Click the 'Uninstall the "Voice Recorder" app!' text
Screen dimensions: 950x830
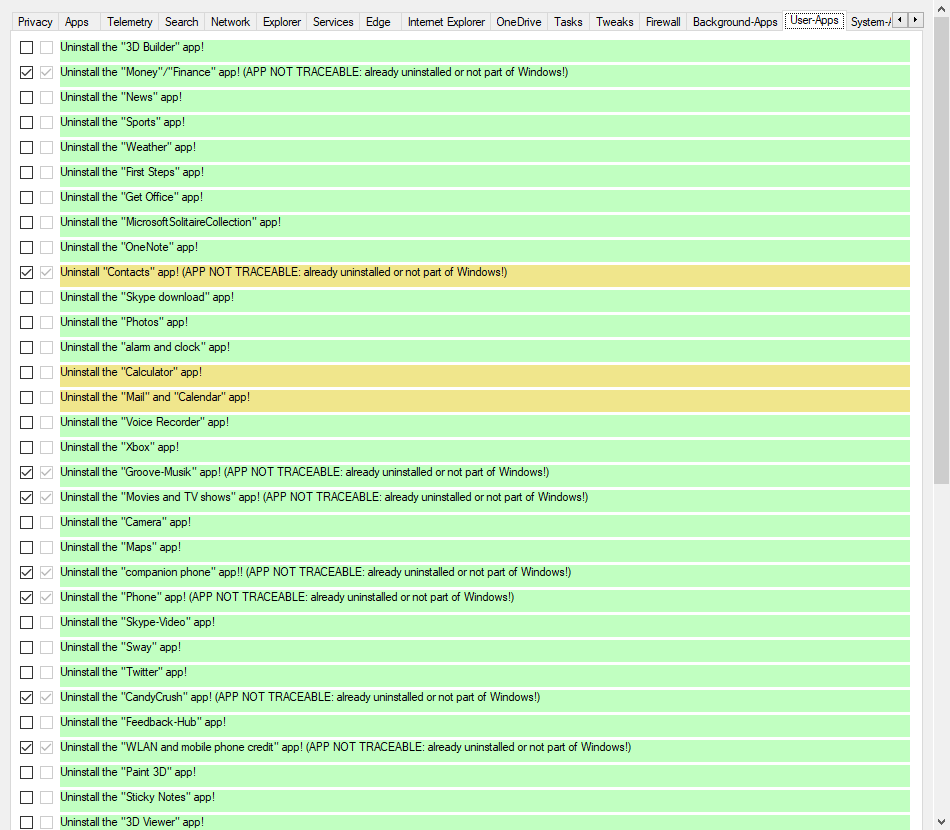pos(144,422)
